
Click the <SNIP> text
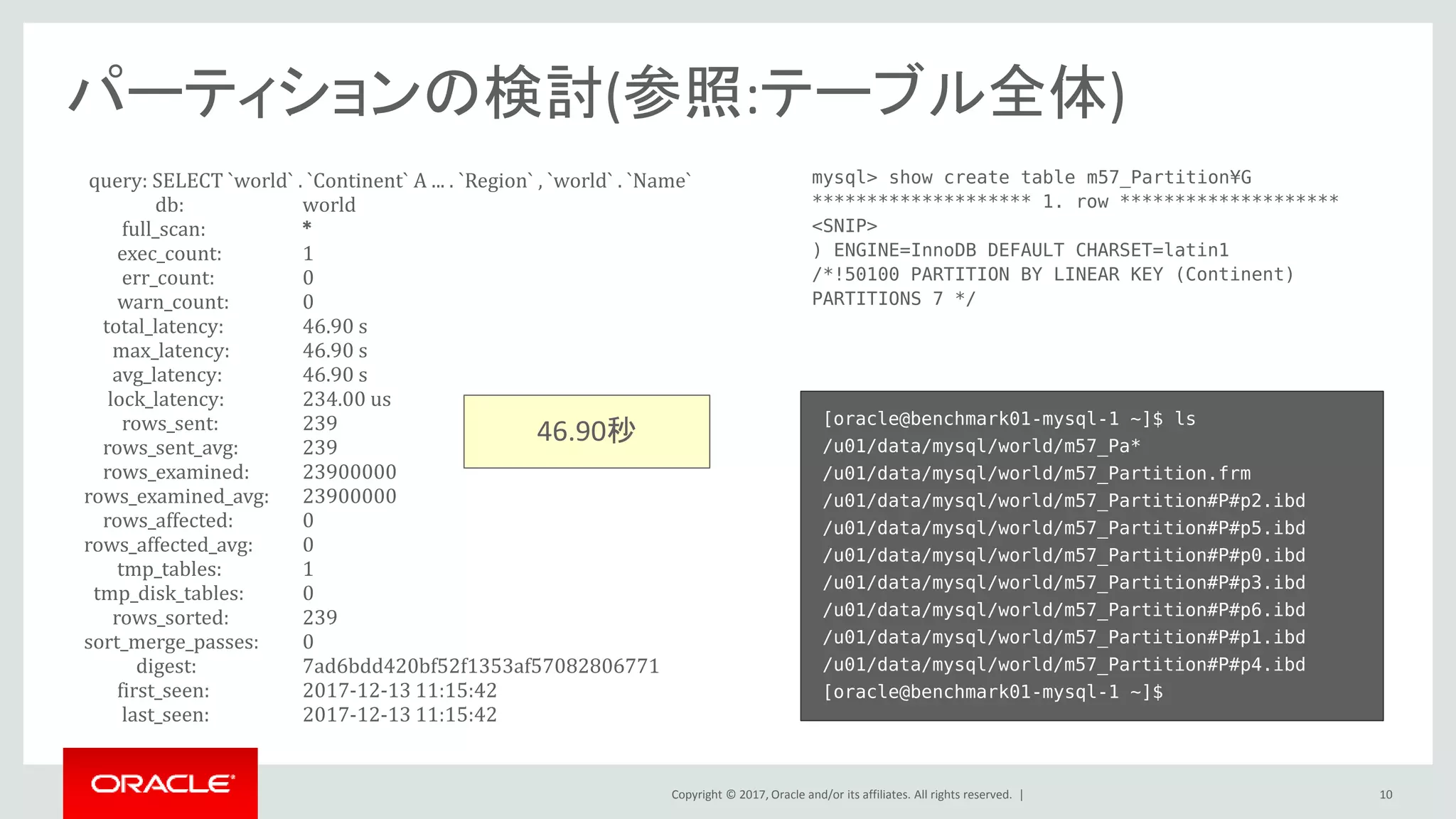845,226
